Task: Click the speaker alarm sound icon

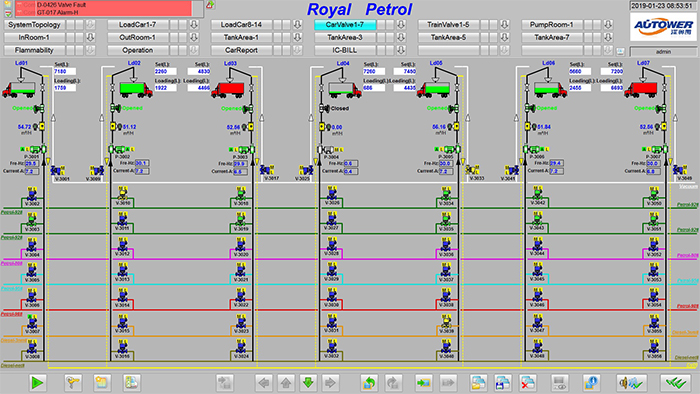Action: click(631, 382)
